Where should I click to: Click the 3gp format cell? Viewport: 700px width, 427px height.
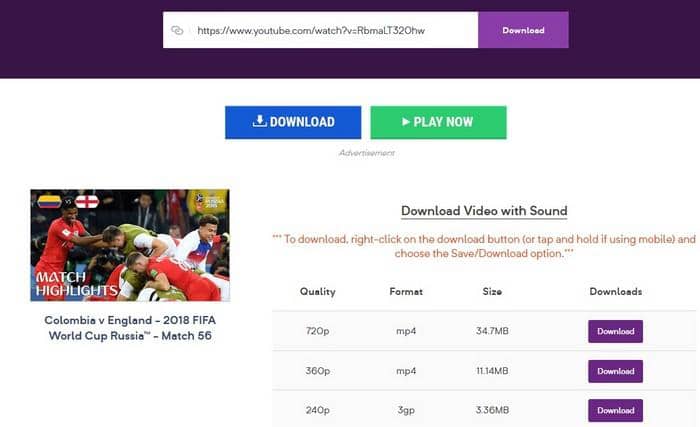click(406, 410)
